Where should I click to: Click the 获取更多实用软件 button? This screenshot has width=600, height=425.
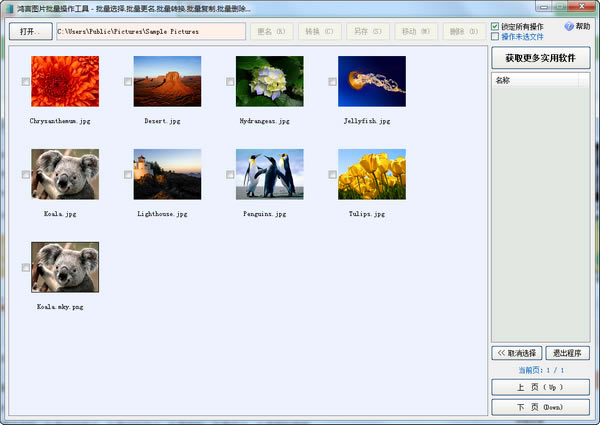(x=540, y=58)
